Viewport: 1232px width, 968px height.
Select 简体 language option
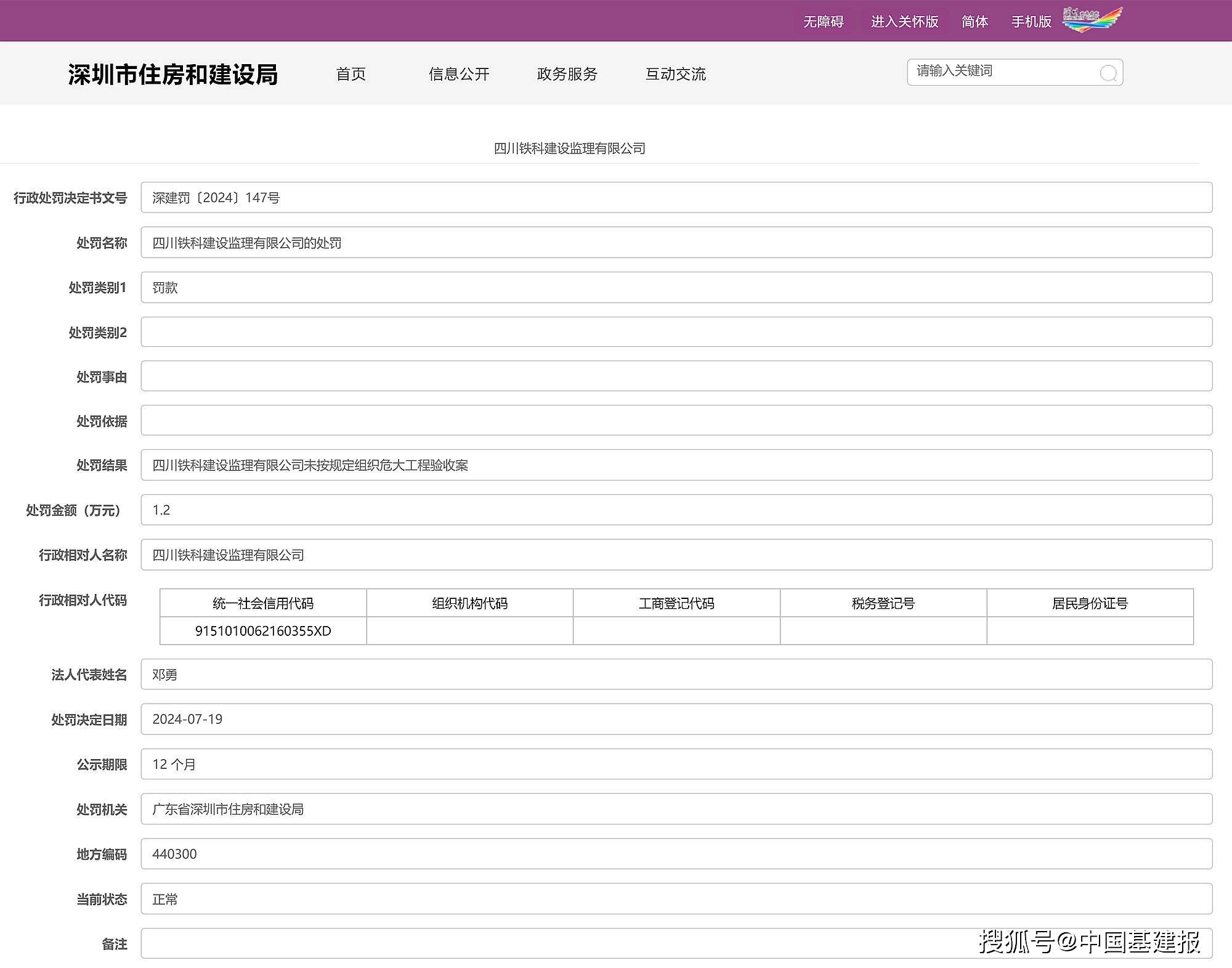pos(975,22)
